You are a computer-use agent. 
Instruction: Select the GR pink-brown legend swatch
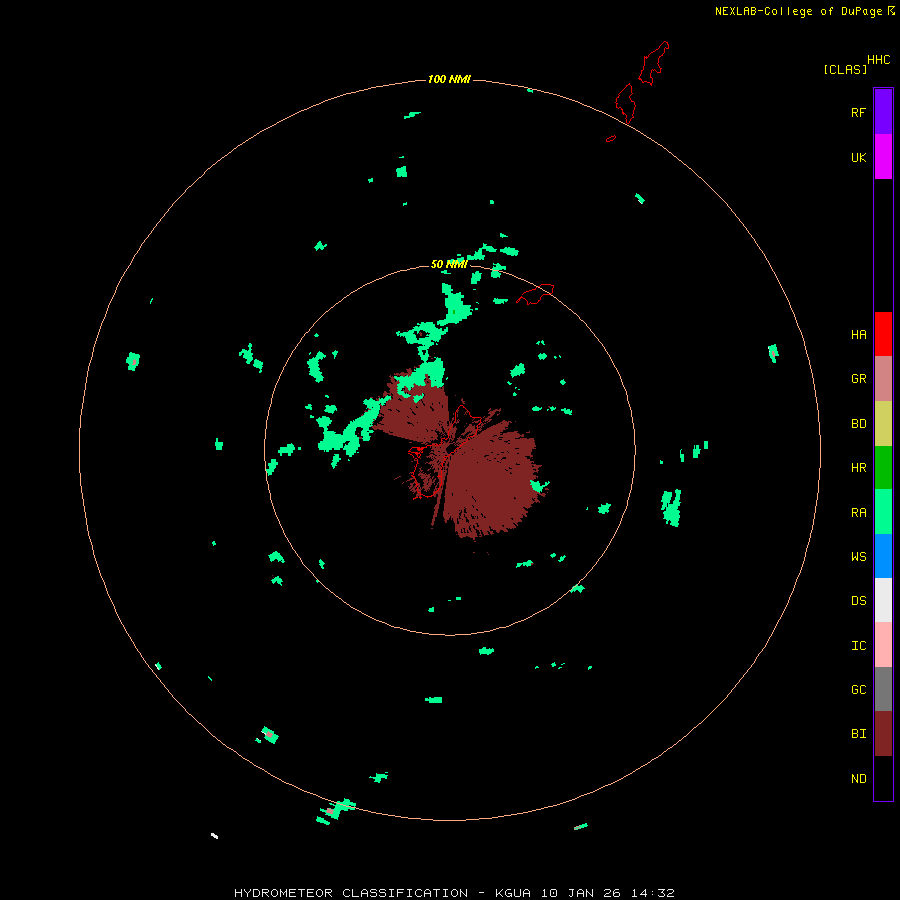[883, 379]
